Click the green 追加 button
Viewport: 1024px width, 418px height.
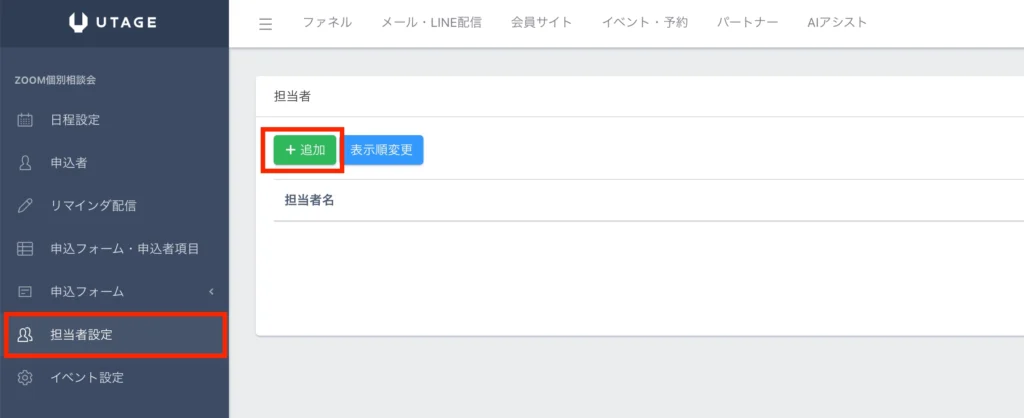click(305, 150)
